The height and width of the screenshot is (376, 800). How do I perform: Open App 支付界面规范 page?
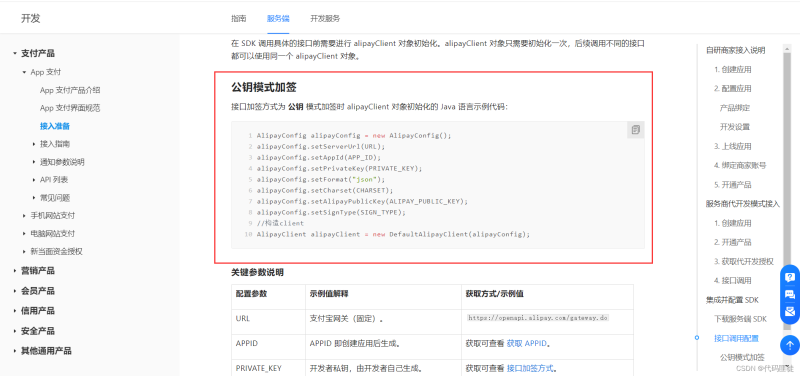tap(70, 108)
